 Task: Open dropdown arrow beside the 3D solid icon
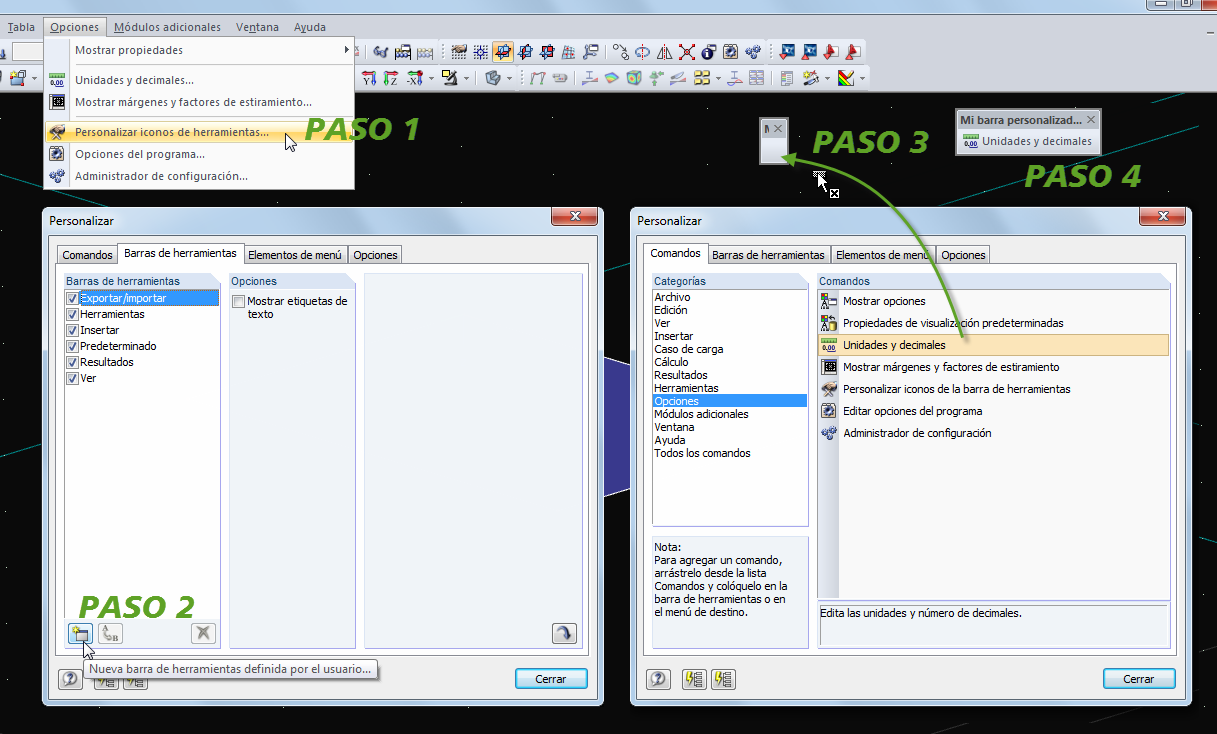(x=509, y=78)
